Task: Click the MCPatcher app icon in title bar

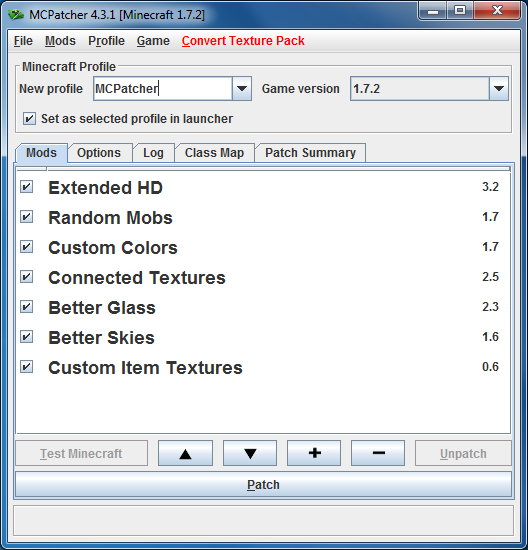Action: click(15, 15)
